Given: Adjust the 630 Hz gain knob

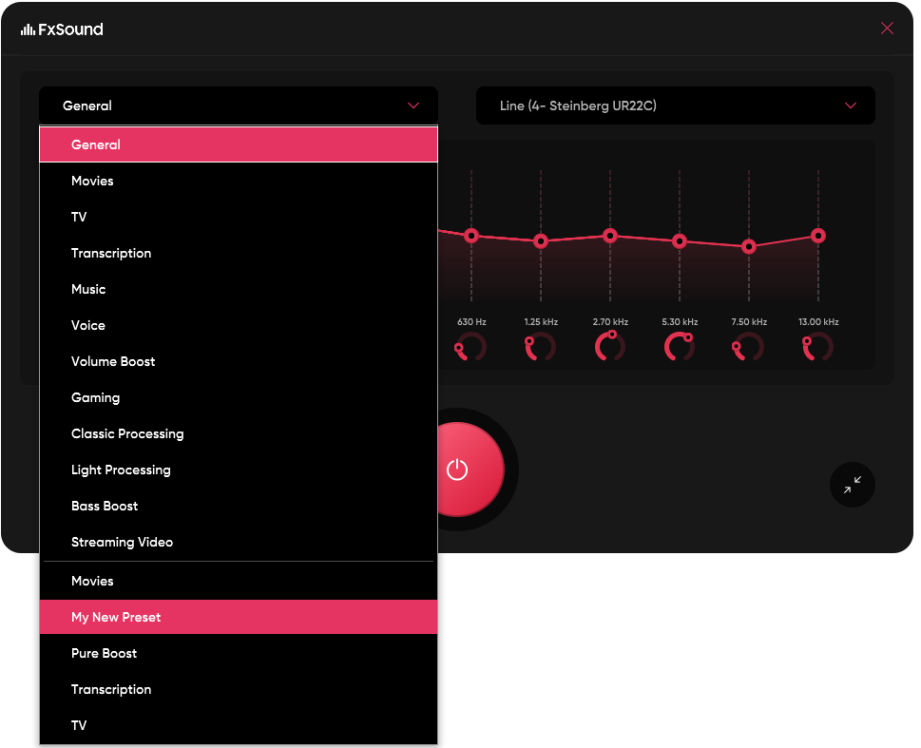Looking at the screenshot, I should pos(470,345).
